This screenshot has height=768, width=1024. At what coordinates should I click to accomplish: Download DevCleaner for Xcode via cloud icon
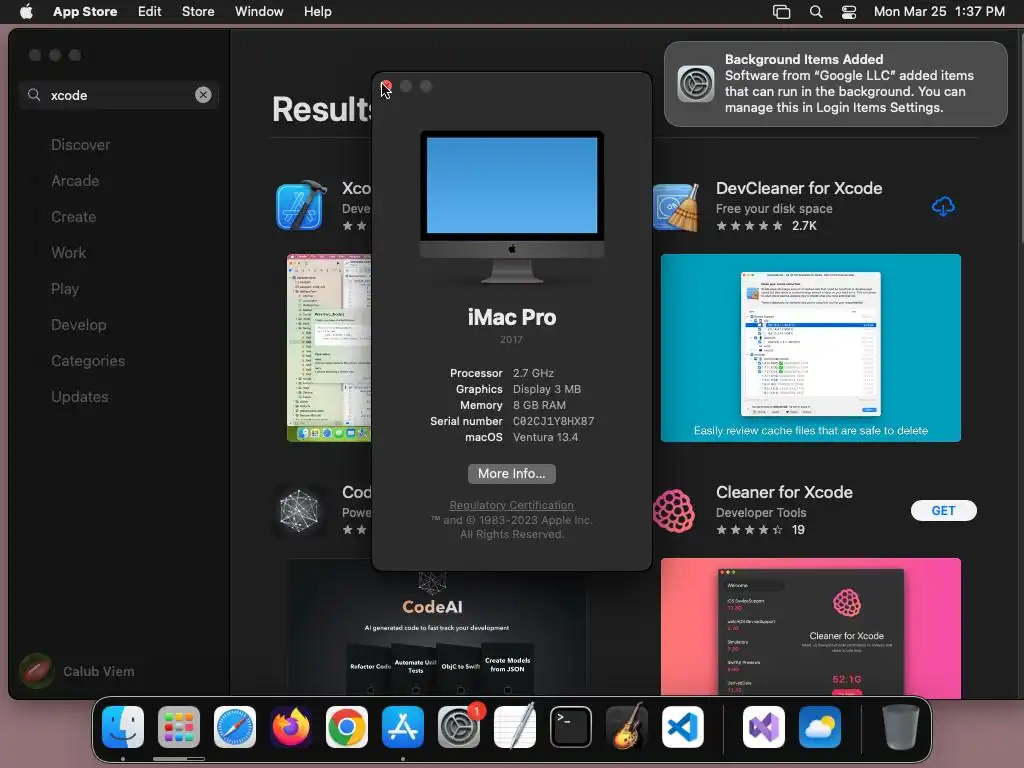(x=943, y=206)
